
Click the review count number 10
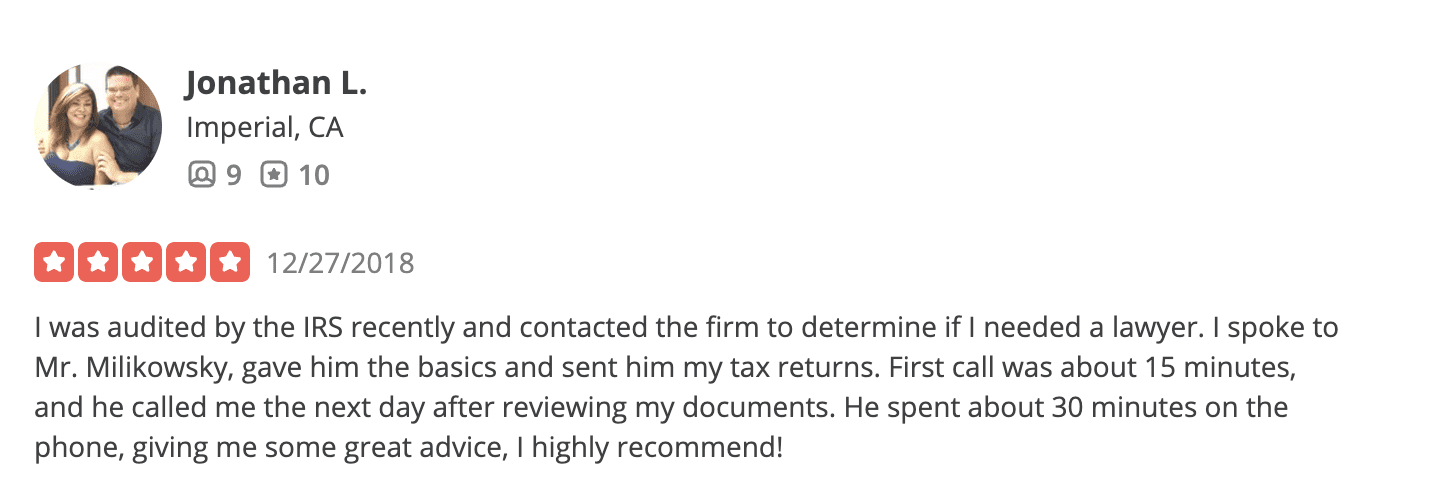(314, 176)
